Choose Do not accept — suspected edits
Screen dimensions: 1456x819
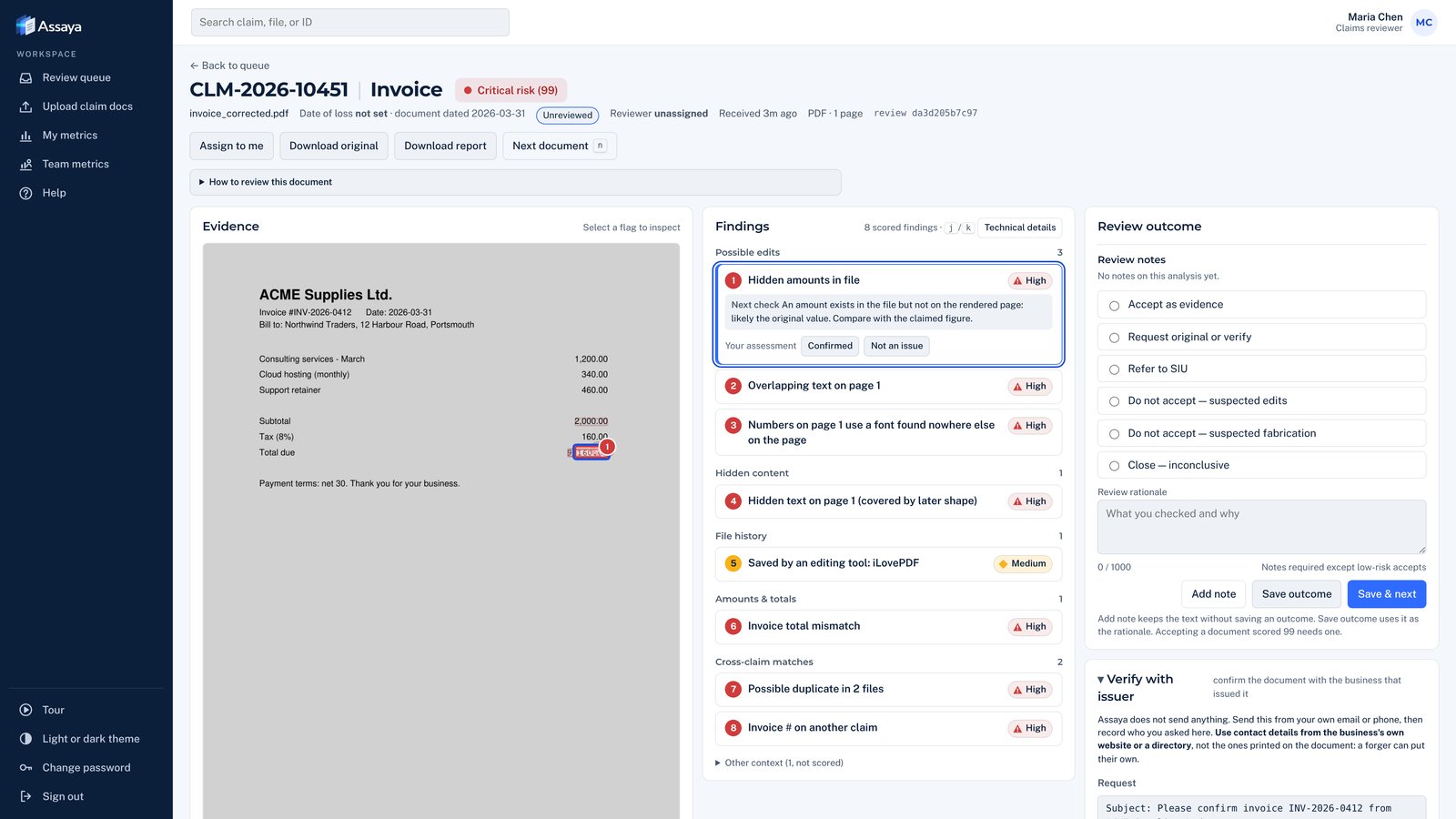[x=1261, y=401]
